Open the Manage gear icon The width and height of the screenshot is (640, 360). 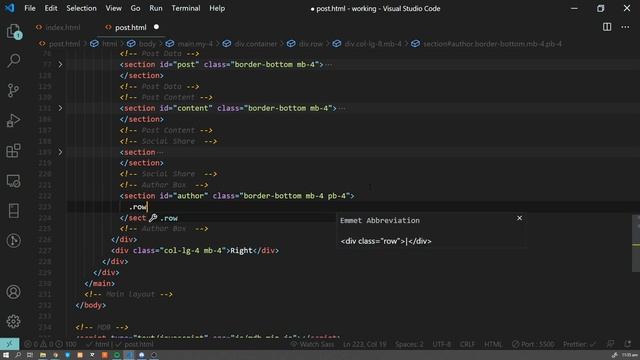pyautogui.click(x=13, y=322)
